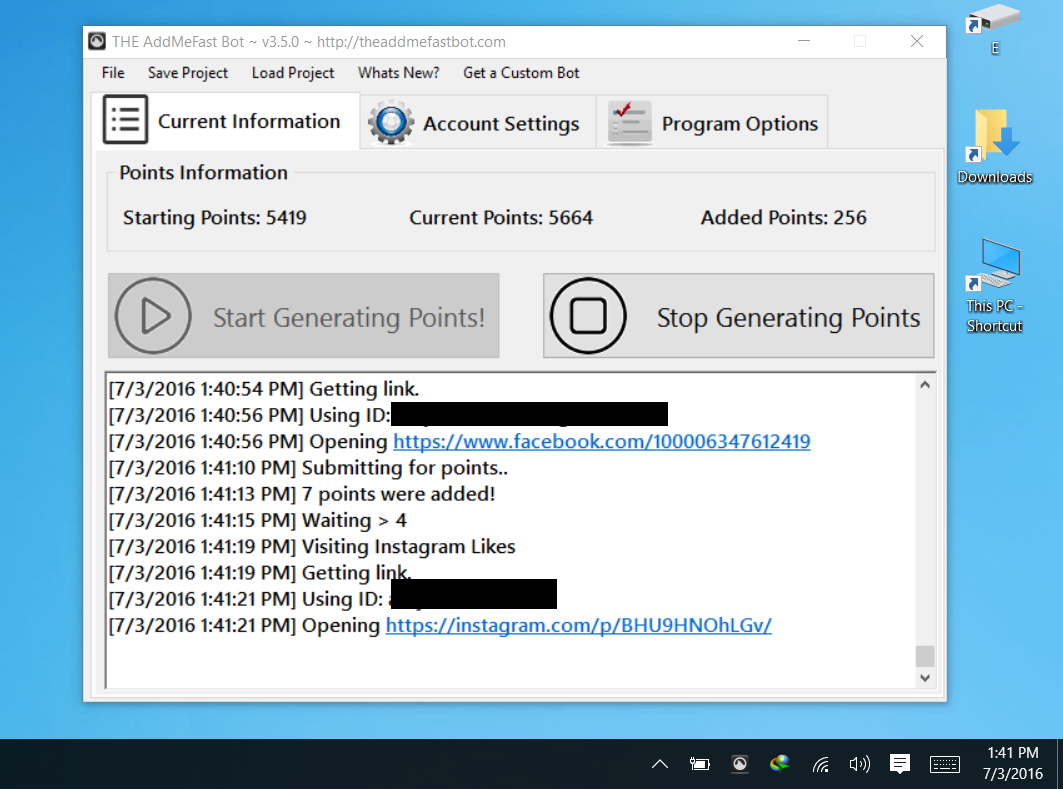The height and width of the screenshot is (789, 1063).
Task: Open the Whats New? menu item
Action: coord(399,73)
